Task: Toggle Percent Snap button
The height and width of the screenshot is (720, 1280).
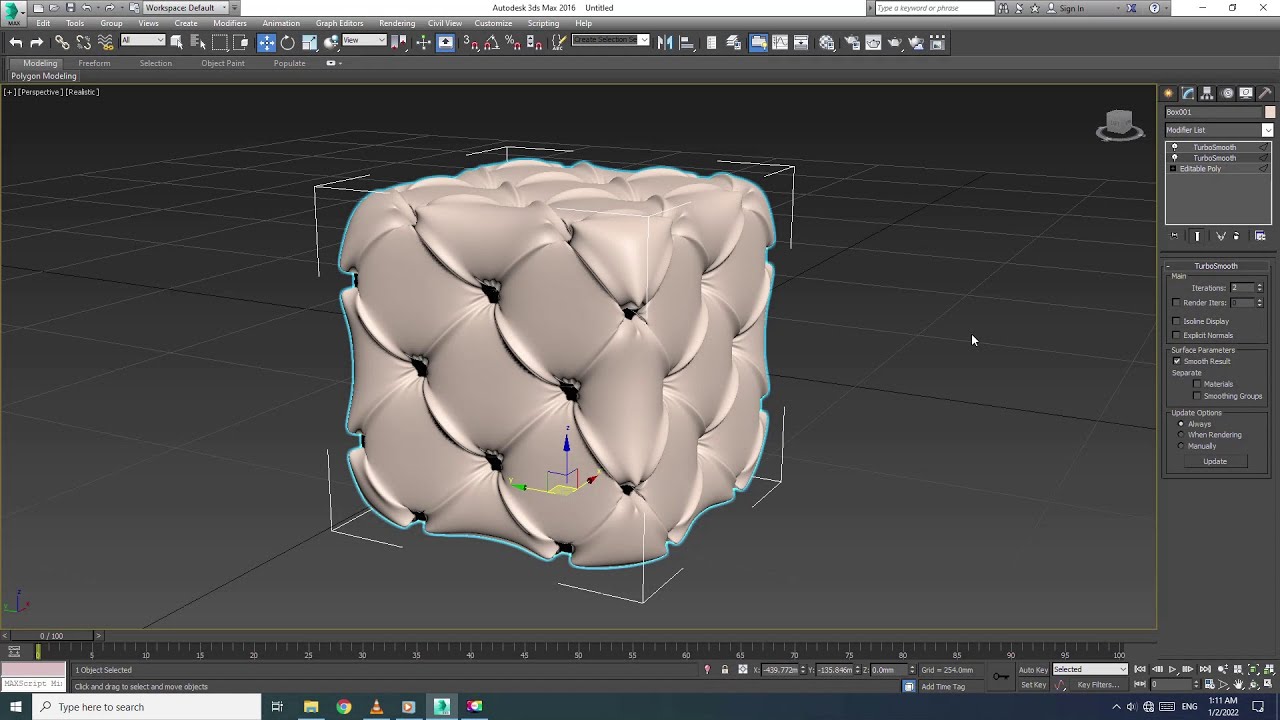Action: point(512,42)
